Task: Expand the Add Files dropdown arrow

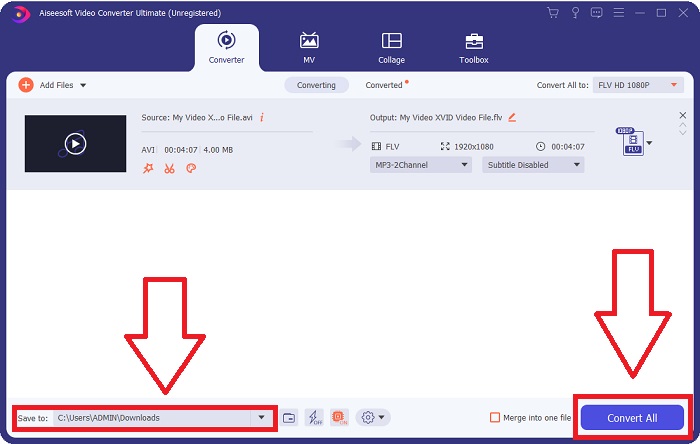Action: (83, 85)
